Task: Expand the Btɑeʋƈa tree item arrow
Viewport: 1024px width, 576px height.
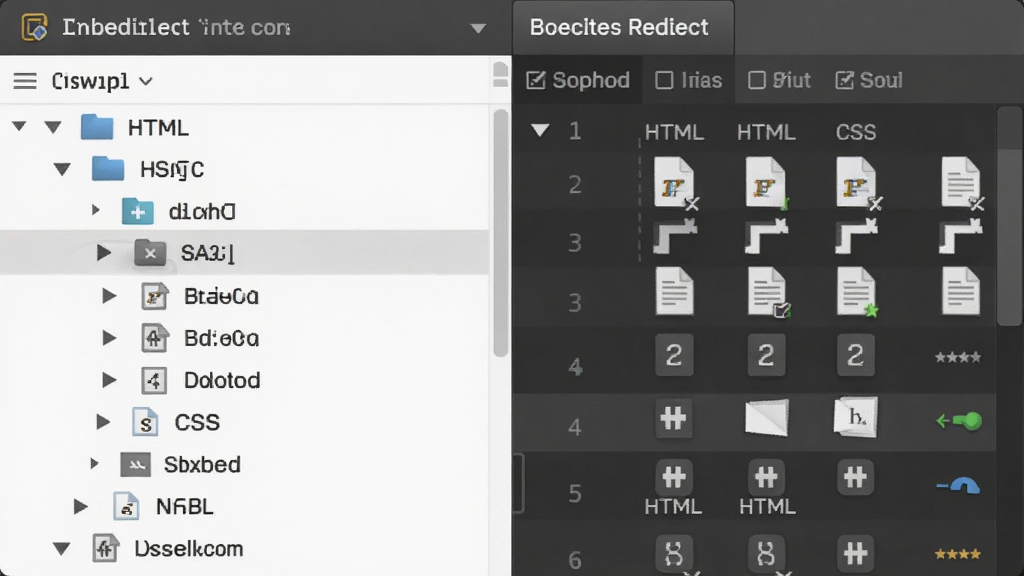Action: click(x=109, y=296)
